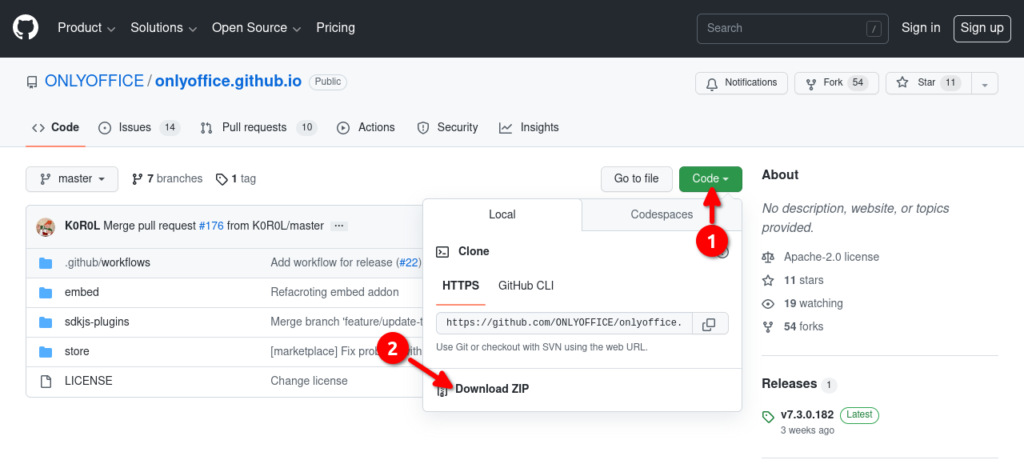Open the .github/workflows folder

click(x=107, y=262)
